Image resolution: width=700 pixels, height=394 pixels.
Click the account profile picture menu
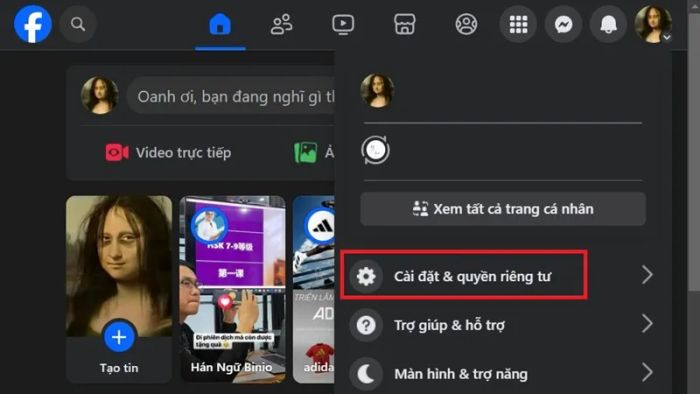[653, 24]
